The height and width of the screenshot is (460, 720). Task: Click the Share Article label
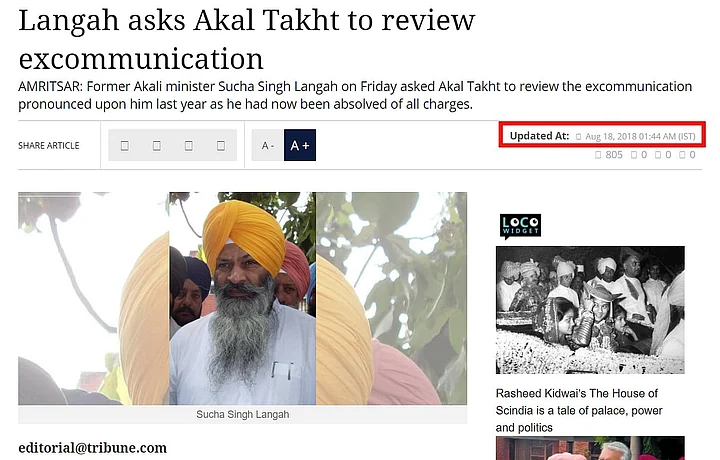click(x=49, y=146)
